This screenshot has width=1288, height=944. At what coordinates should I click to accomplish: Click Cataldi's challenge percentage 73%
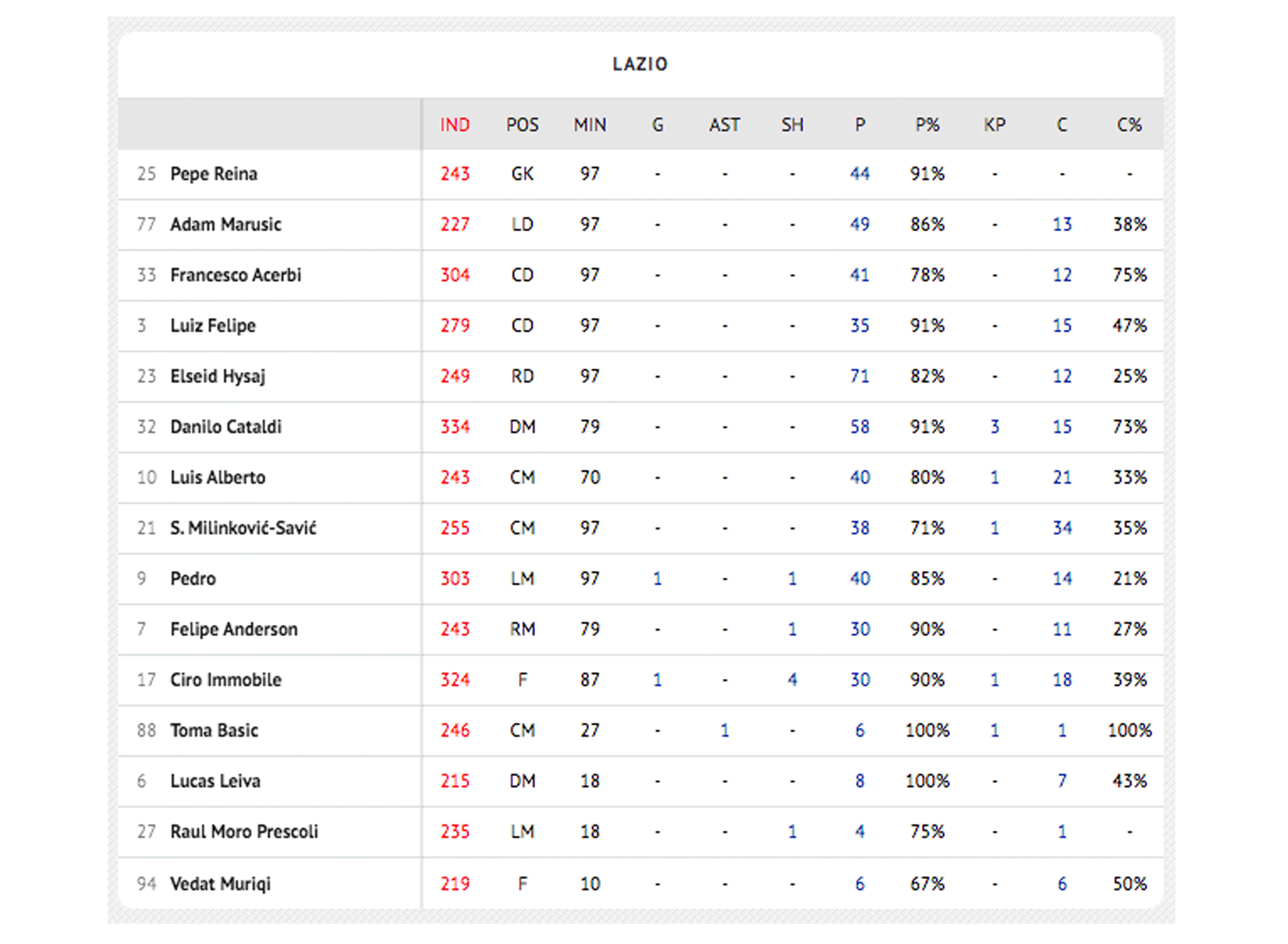click(1129, 427)
